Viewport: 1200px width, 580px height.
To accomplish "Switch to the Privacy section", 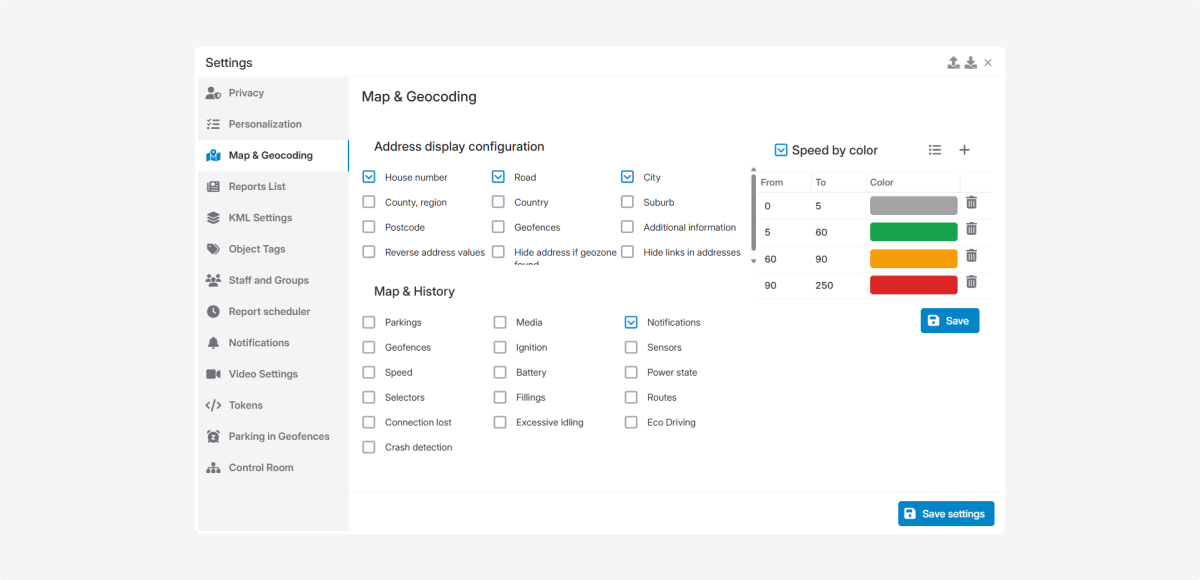I will tap(246, 93).
